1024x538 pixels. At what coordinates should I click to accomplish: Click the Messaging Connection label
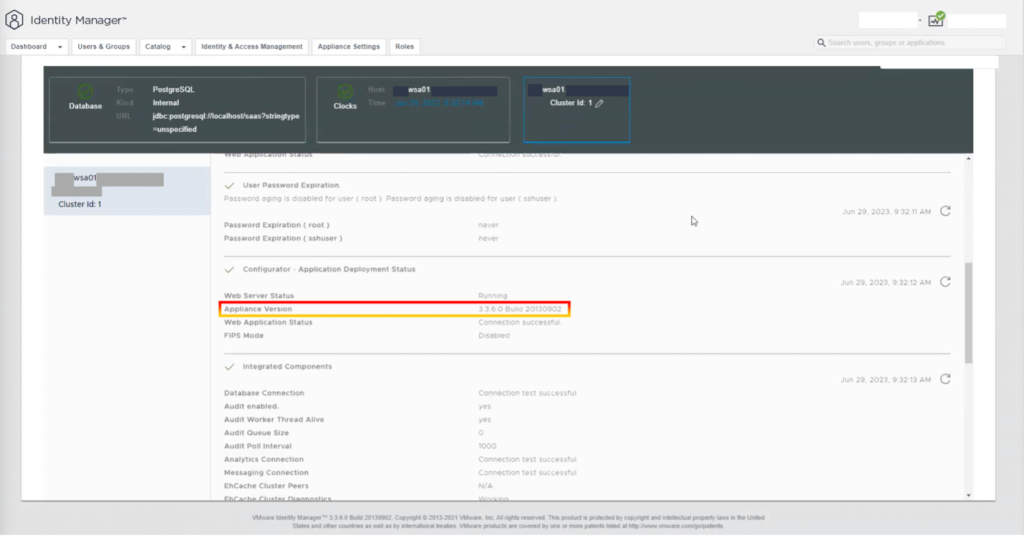click(x=266, y=473)
